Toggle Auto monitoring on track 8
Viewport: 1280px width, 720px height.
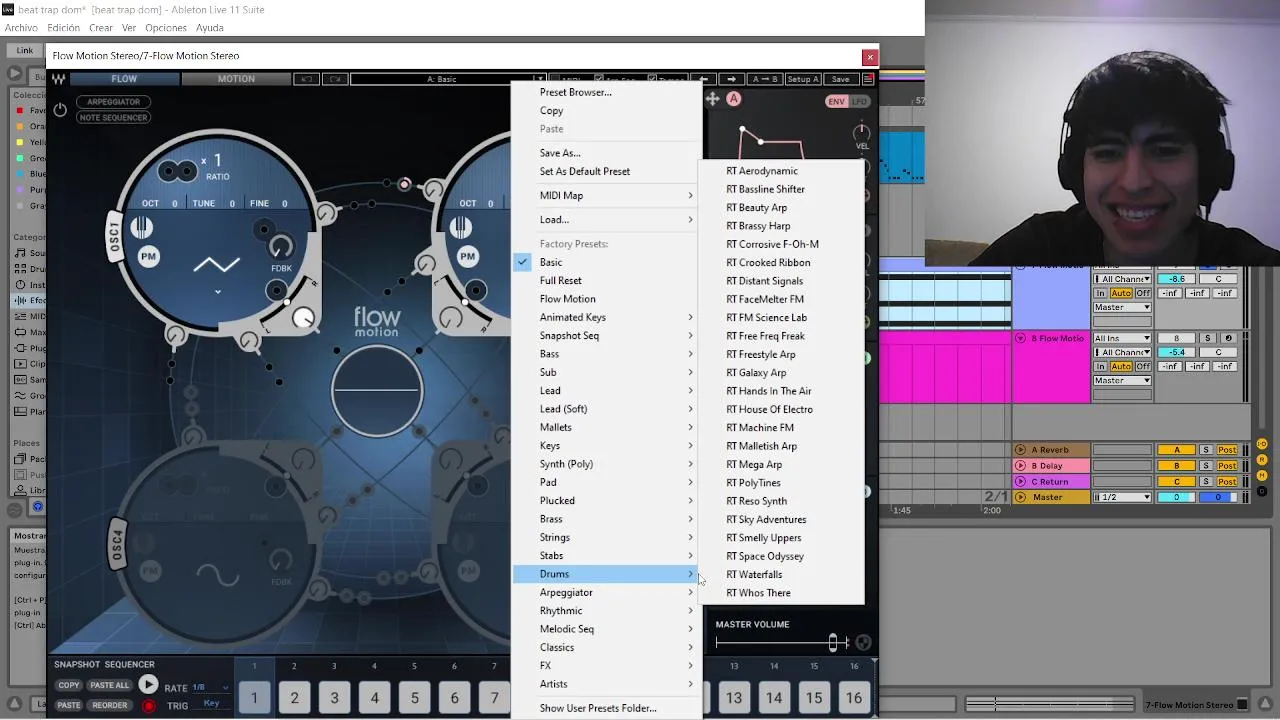1121,367
